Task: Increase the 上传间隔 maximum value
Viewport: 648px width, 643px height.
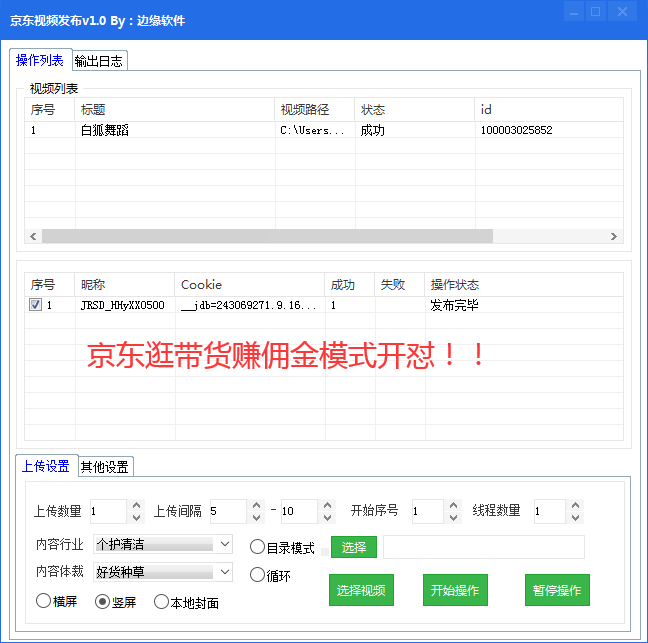Action: click(x=327, y=505)
